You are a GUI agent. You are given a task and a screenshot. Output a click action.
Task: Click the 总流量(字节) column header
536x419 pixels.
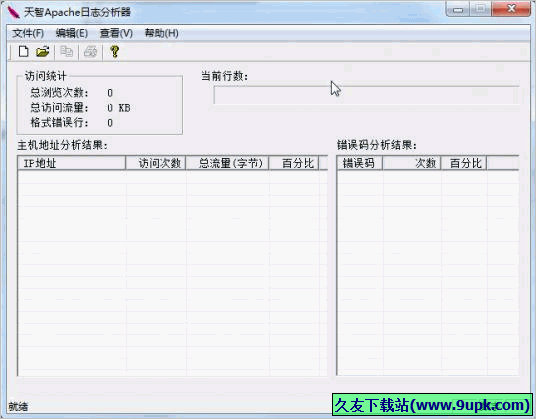[x=227, y=163]
